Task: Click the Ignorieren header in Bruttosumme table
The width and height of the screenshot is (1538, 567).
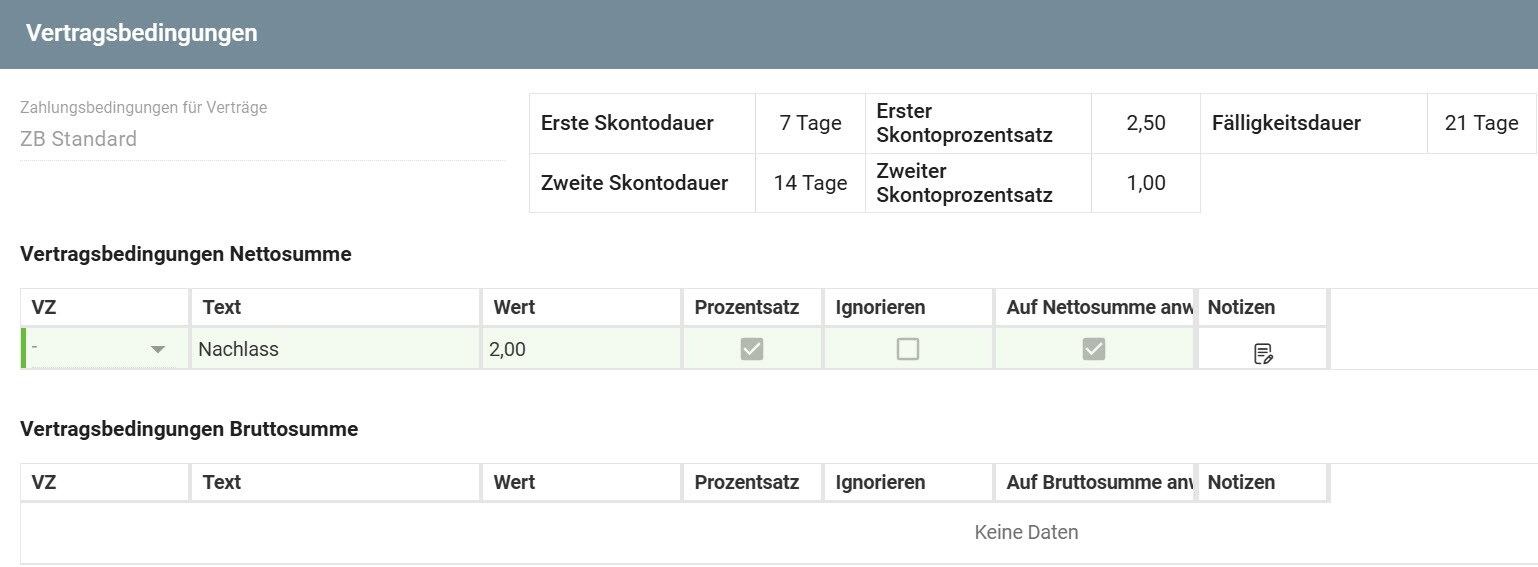Action: point(907,482)
